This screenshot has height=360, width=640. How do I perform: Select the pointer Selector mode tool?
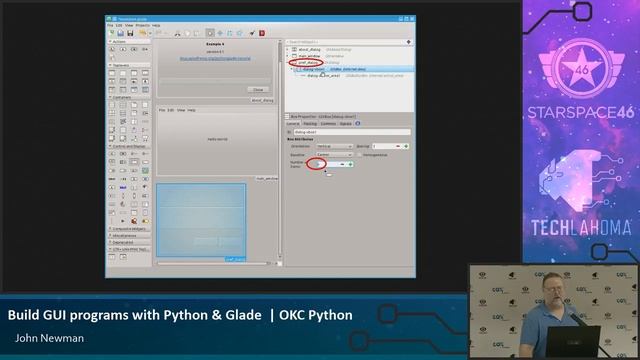click(x=210, y=33)
